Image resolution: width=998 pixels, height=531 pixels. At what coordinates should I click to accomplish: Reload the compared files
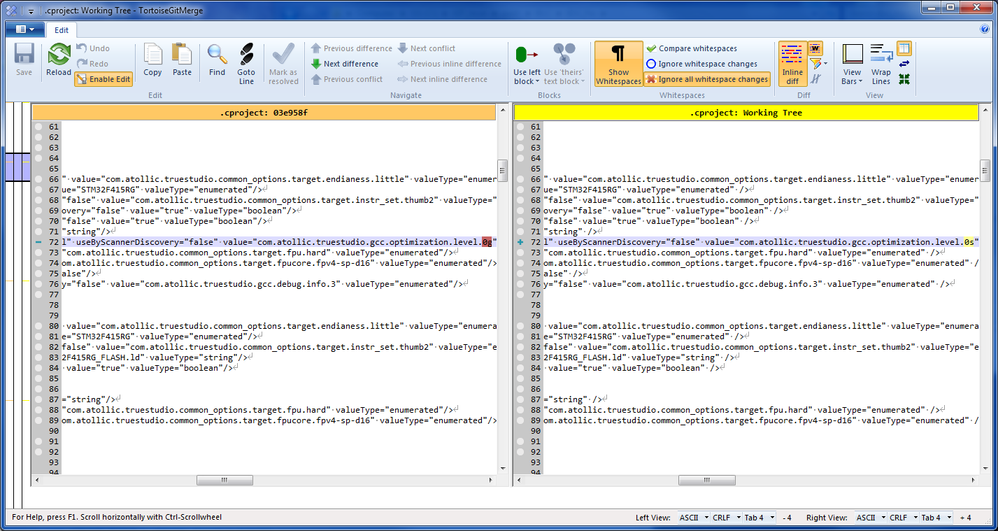pos(59,60)
